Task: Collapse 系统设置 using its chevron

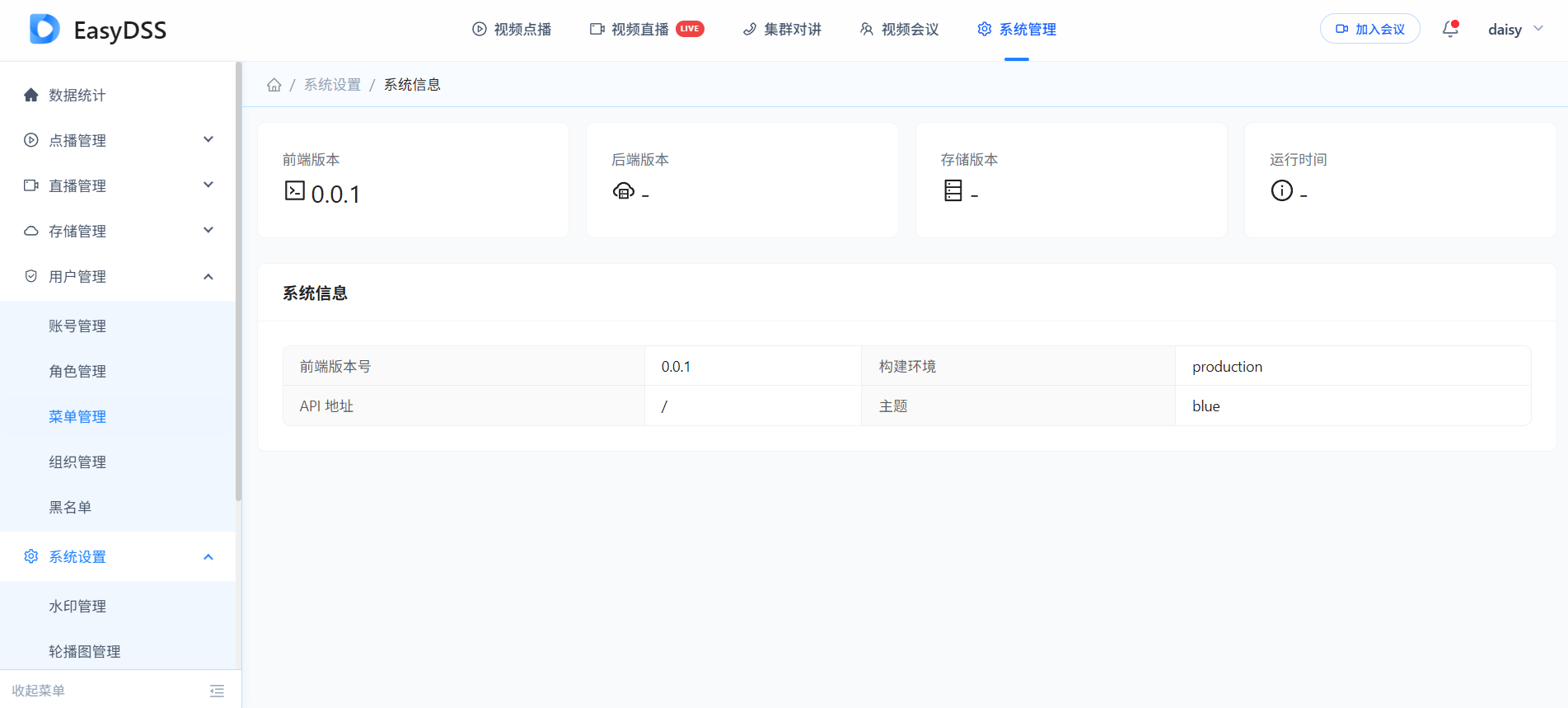Action: [x=208, y=557]
